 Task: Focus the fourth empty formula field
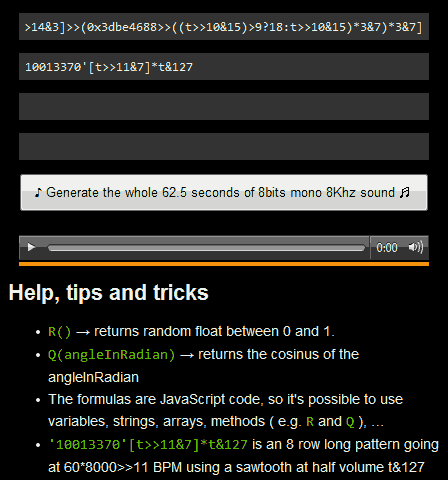click(224, 147)
